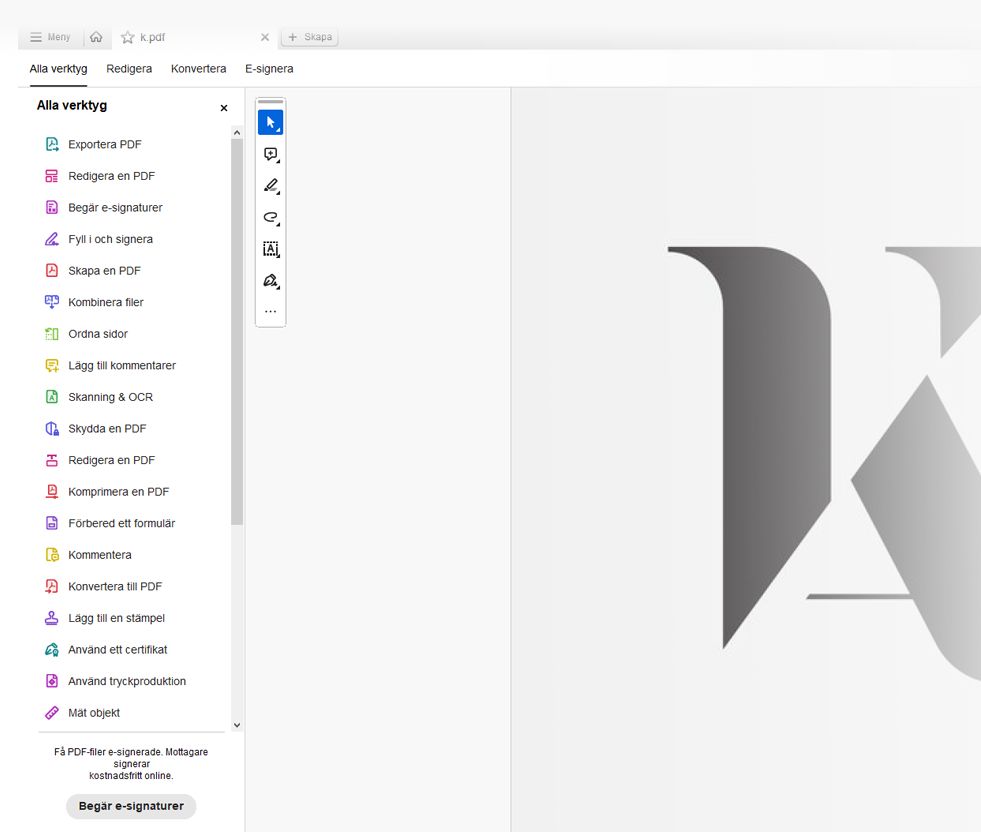
Task: Click Lägg till en stämpel icon
Action: 52,618
